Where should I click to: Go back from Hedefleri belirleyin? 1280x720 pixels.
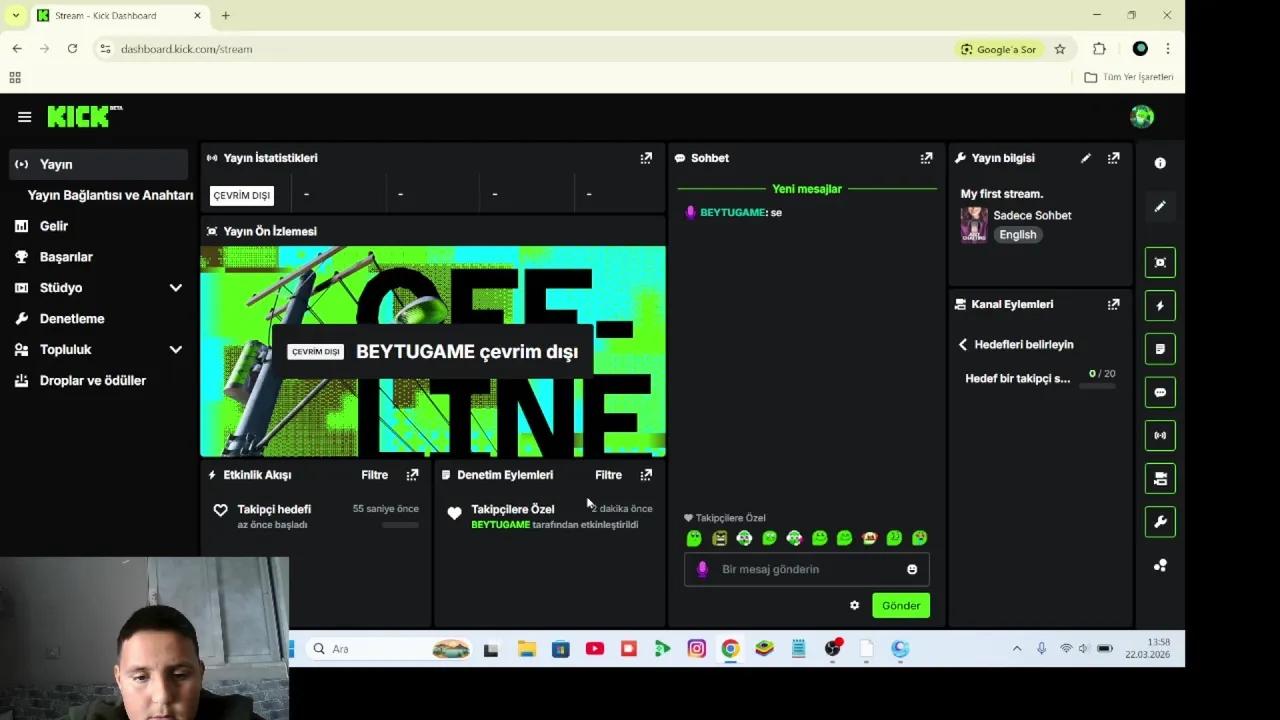[963, 344]
